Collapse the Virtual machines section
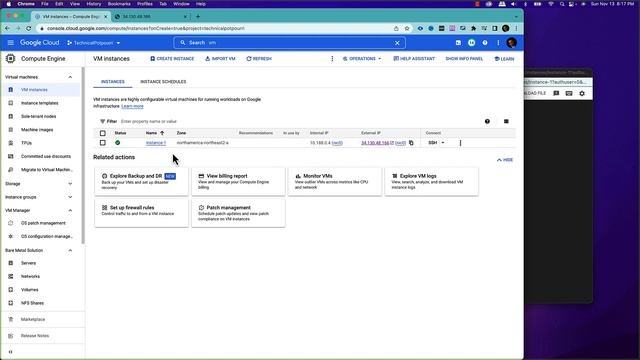The image size is (640, 360). (x=70, y=77)
